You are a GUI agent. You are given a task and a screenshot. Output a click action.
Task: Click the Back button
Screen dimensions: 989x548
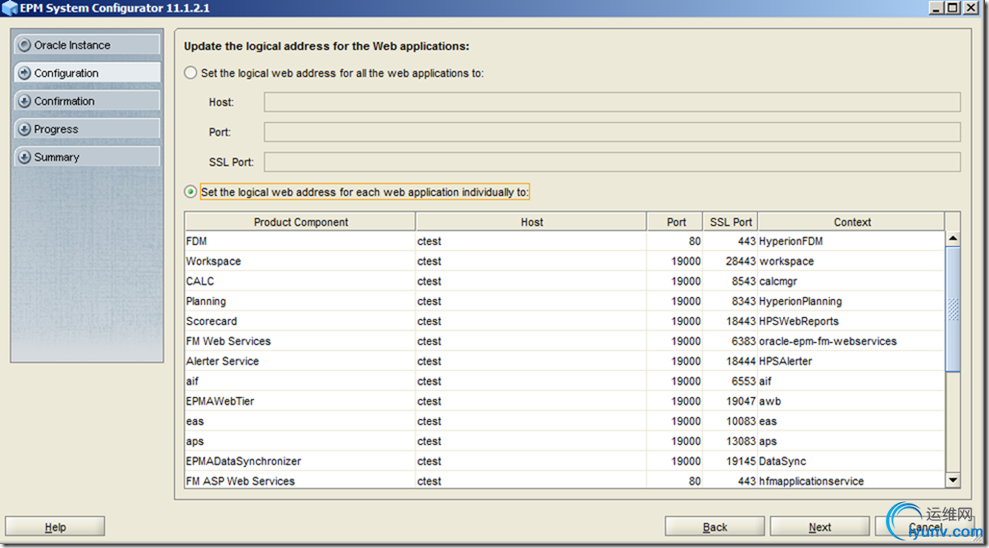(x=715, y=527)
